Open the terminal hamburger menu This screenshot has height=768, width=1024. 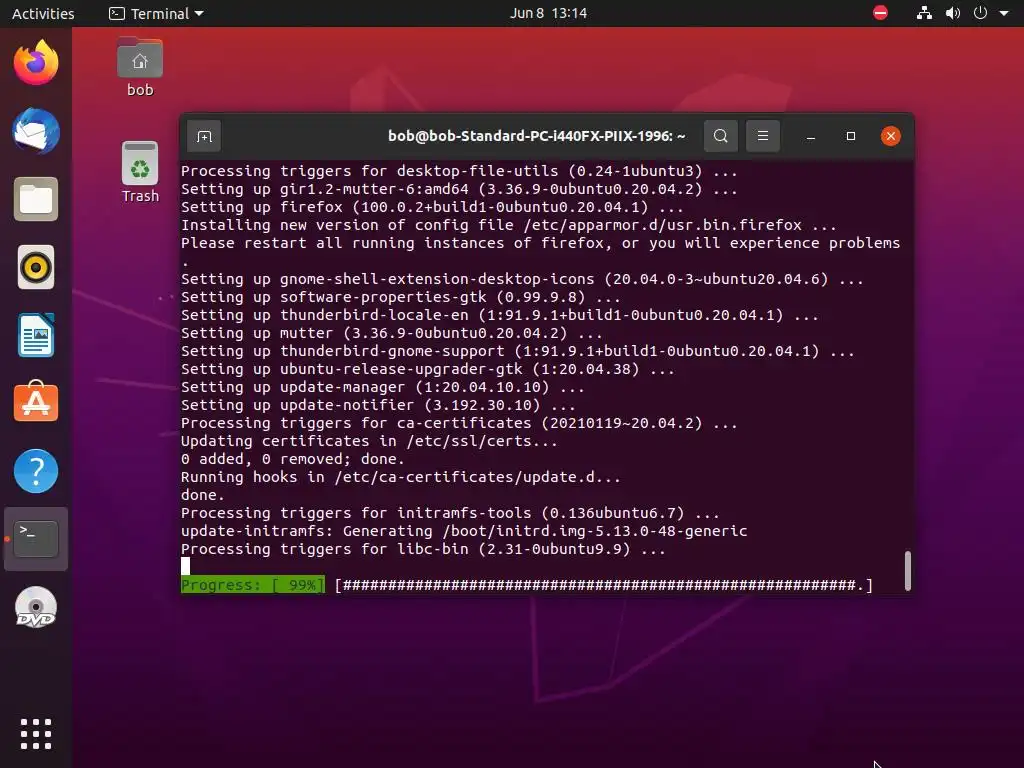(x=762, y=136)
